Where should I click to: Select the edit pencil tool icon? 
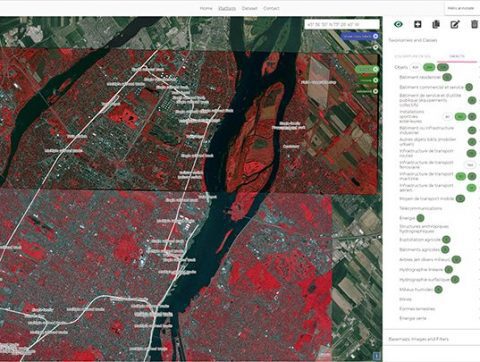pos(455,24)
